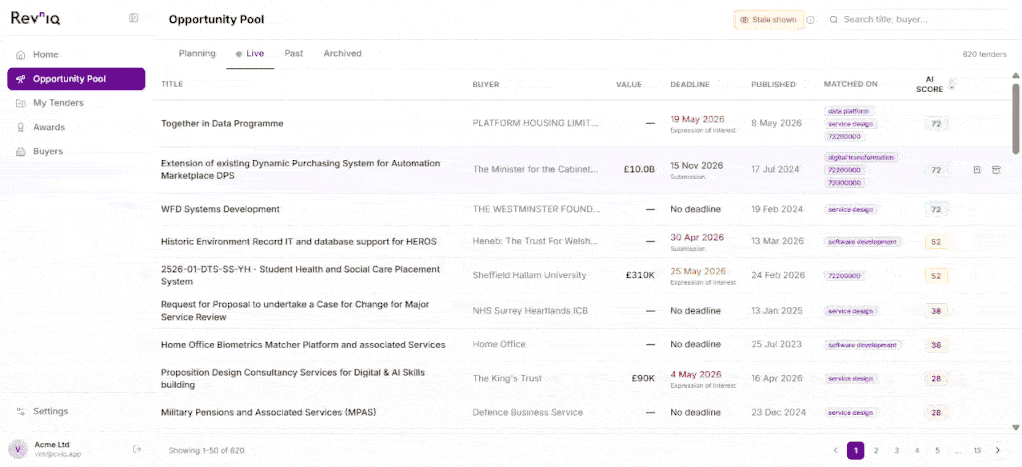Click the digital transformation tag

(x=861, y=157)
